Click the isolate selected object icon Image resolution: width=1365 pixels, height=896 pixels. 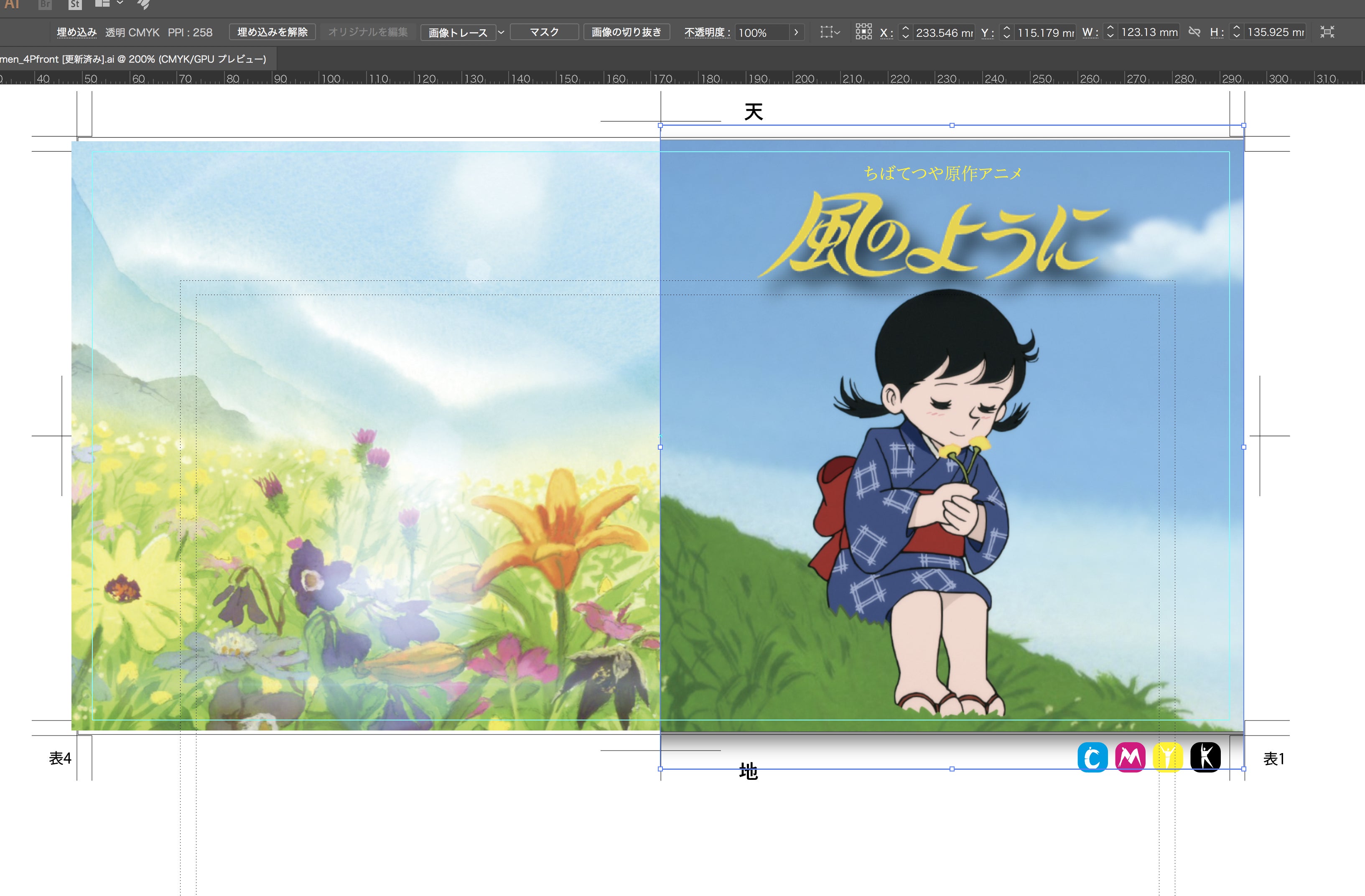pos(1327,32)
